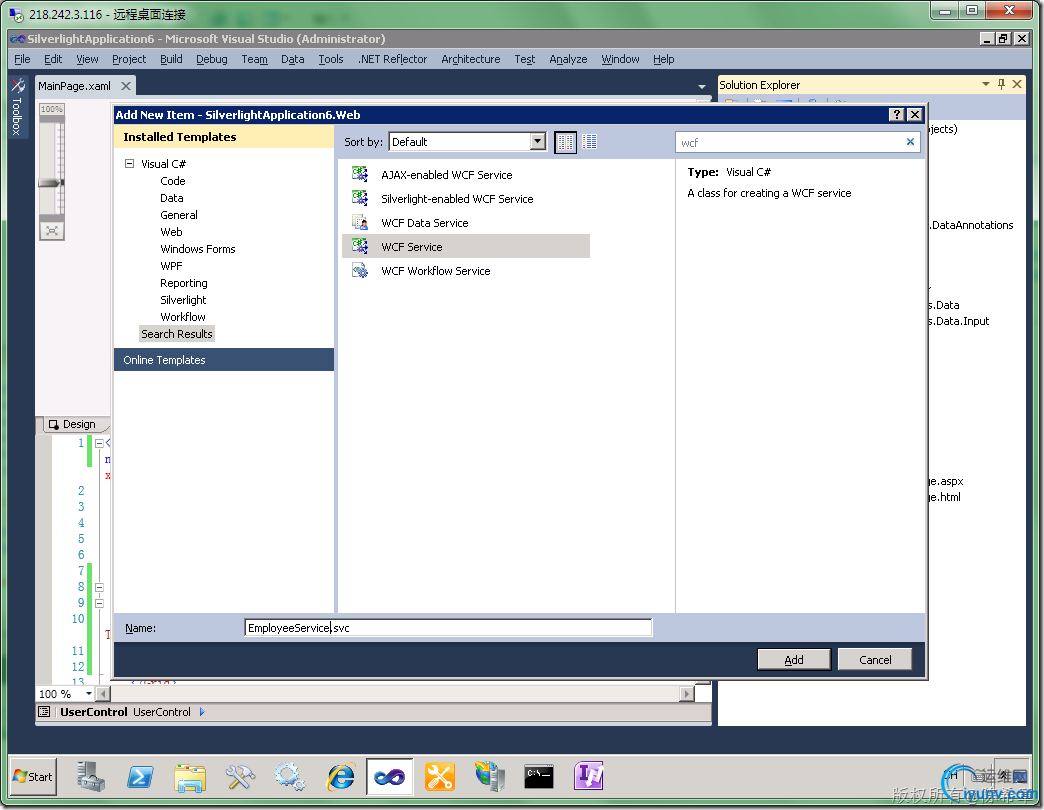
Task: Clear the wcf search box with X
Action: click(910, 142)
